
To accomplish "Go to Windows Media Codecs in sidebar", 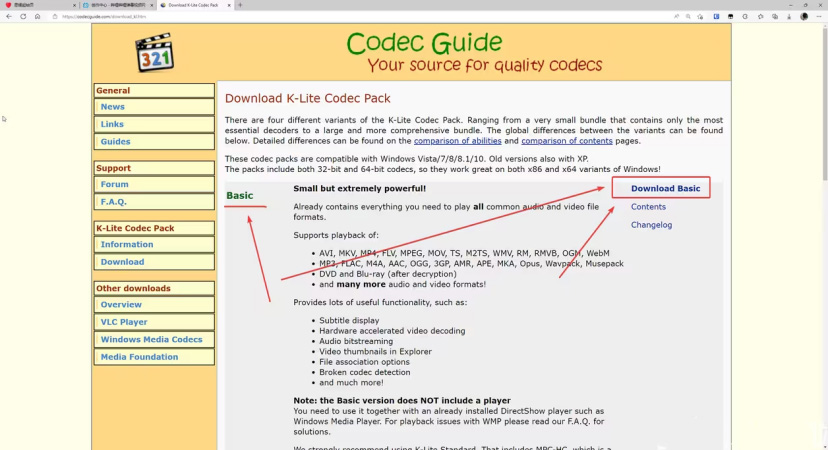I will pos(151,339).
